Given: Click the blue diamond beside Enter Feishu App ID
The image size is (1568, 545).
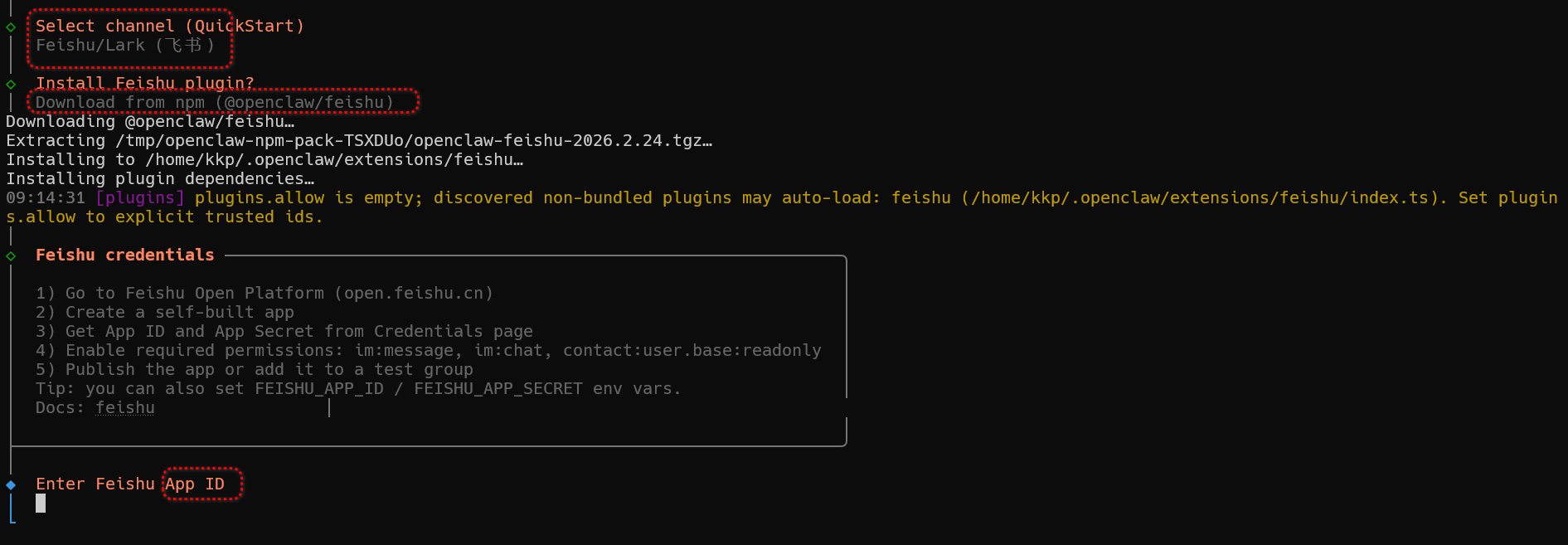Looking at the screenshot, I should tap(11, 484).
